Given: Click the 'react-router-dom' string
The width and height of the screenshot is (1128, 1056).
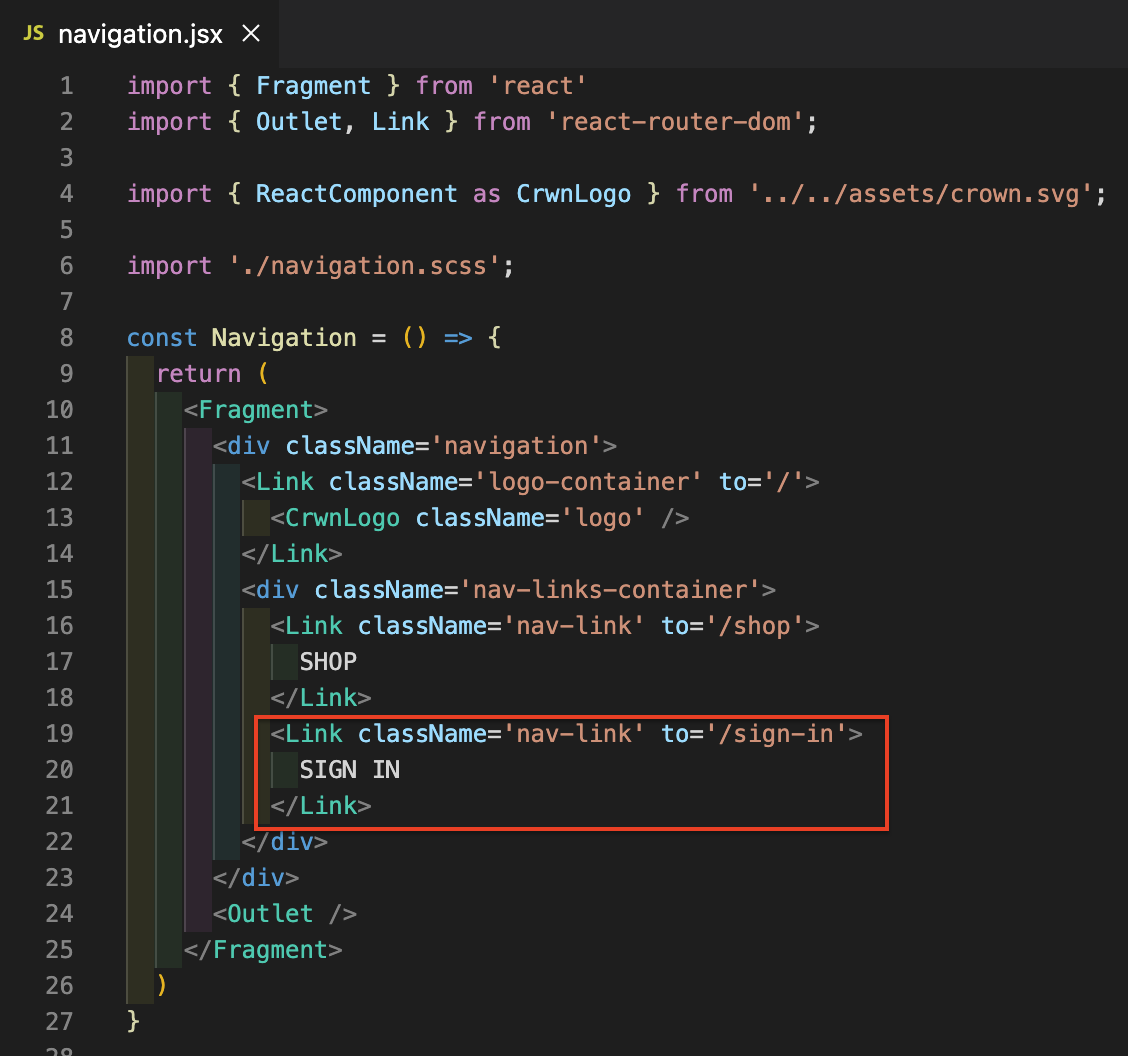Looking at the screenshot, I should pos(675,122).
